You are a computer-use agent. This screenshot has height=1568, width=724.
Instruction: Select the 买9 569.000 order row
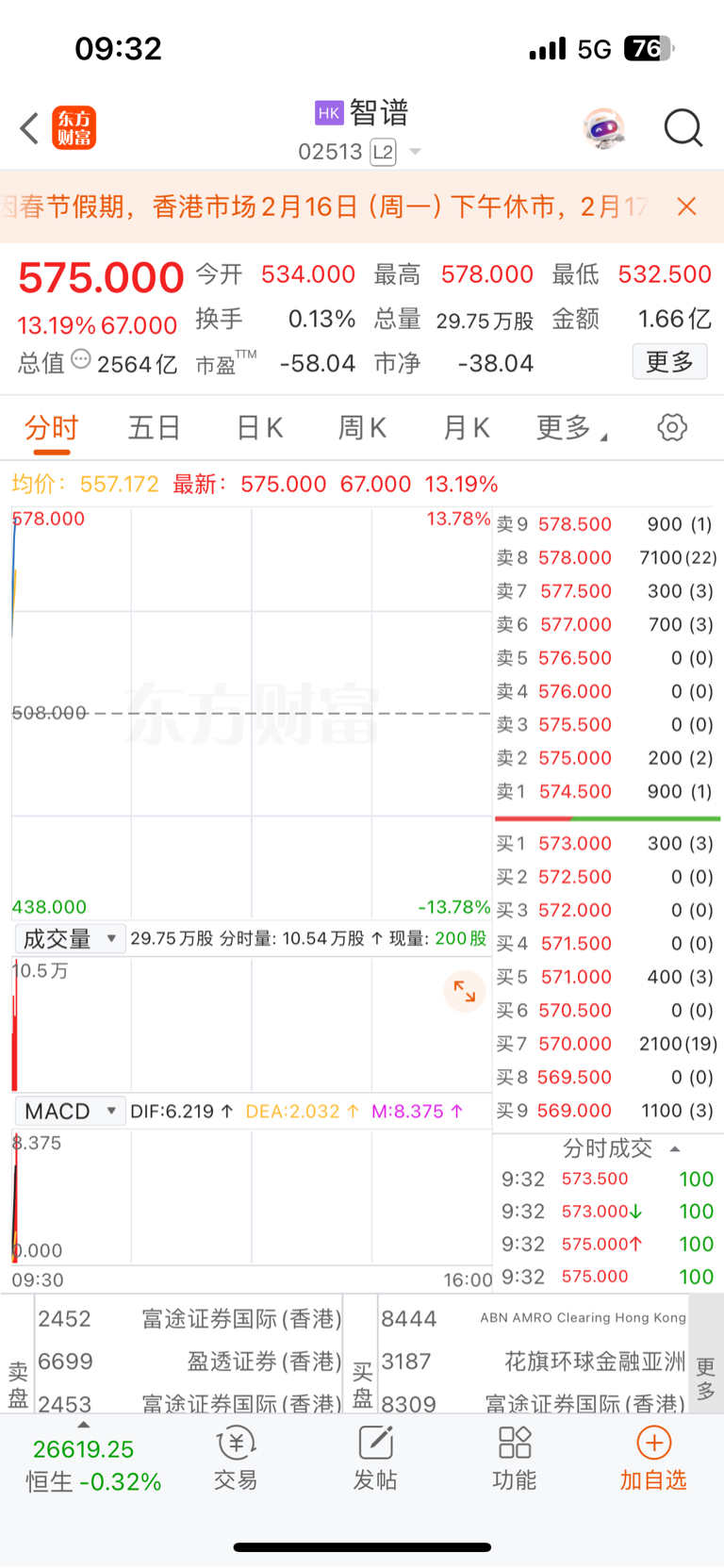[x=606, y=1111]
